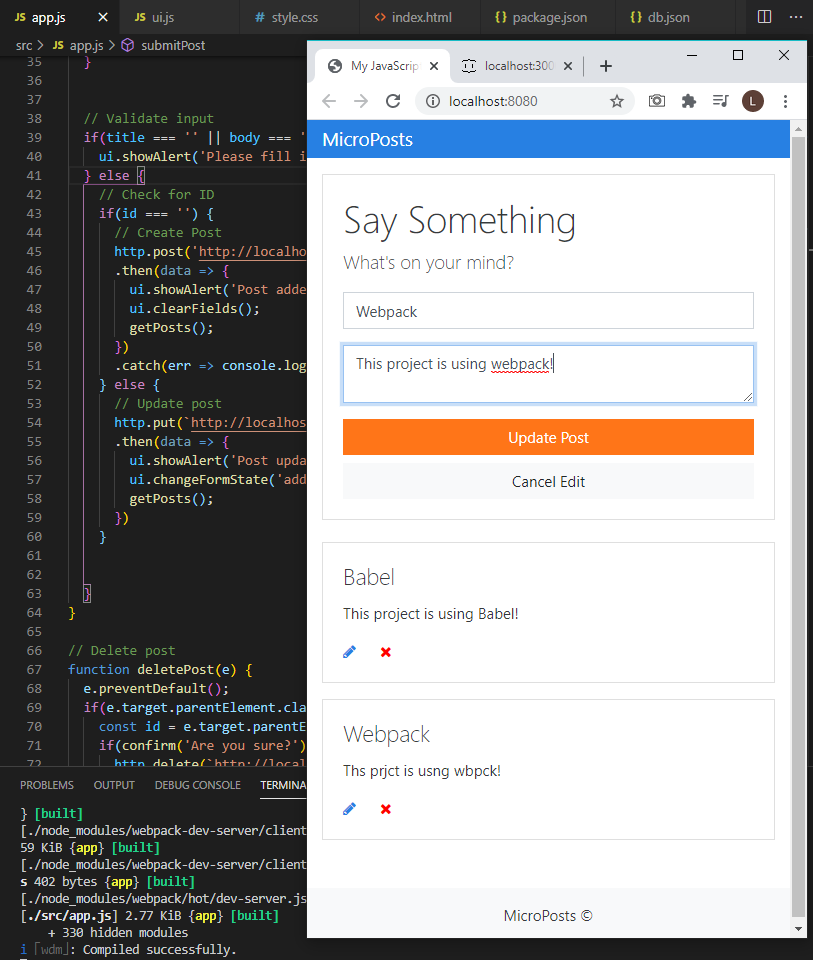Viewport: 813px width, 960px height.
Task: Click the post body textarea
Action: [548, 373]
